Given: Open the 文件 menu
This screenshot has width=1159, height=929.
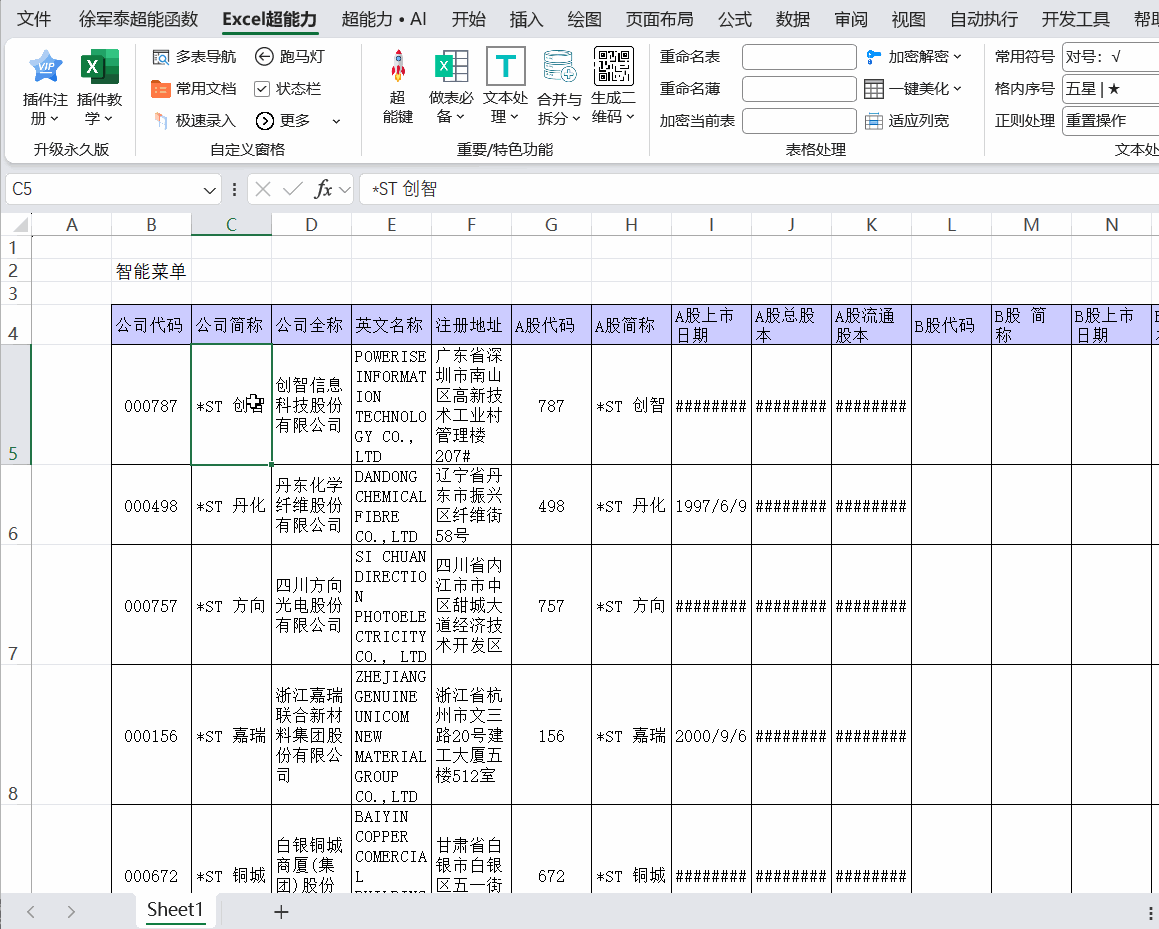Looking at the screenshot, I should [x=34, y=19].
